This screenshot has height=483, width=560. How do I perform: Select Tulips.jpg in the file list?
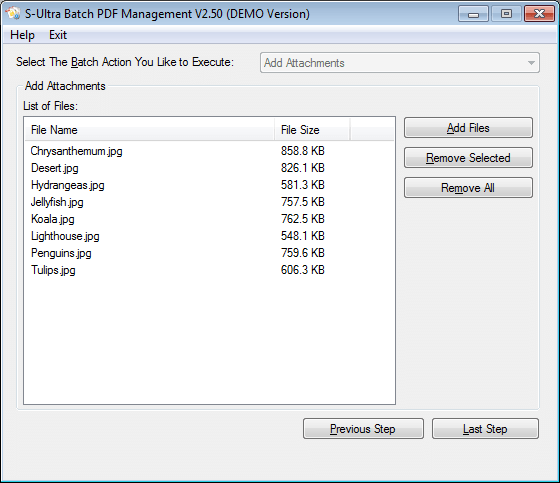pyautogui.click(x=53, y=270)
